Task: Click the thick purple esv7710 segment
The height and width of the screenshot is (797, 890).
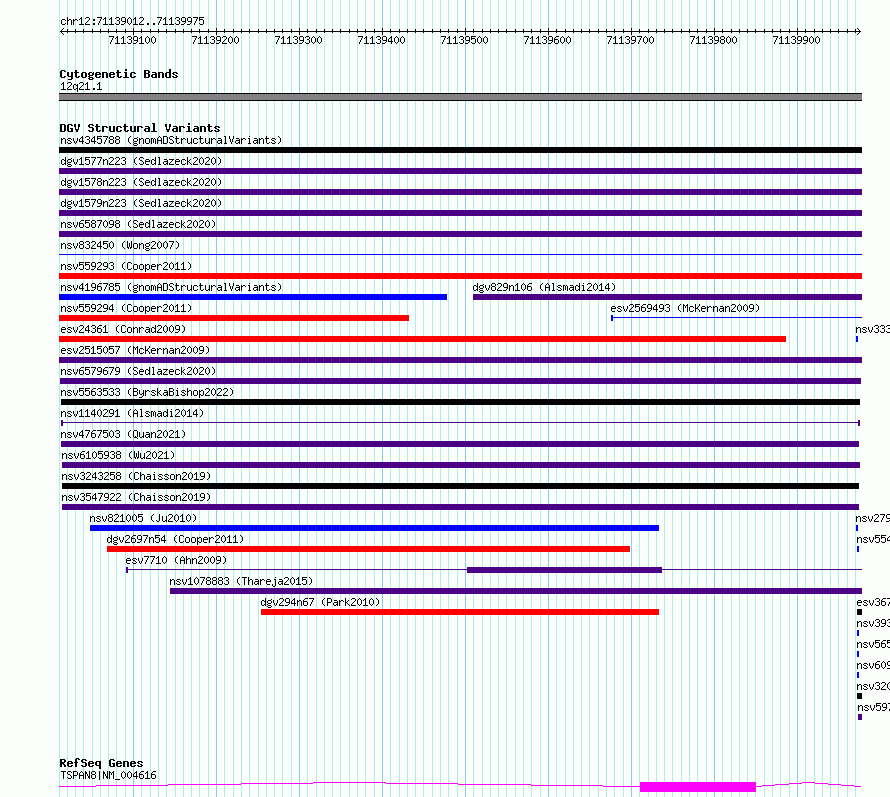Action: click(x=564, y=570)
